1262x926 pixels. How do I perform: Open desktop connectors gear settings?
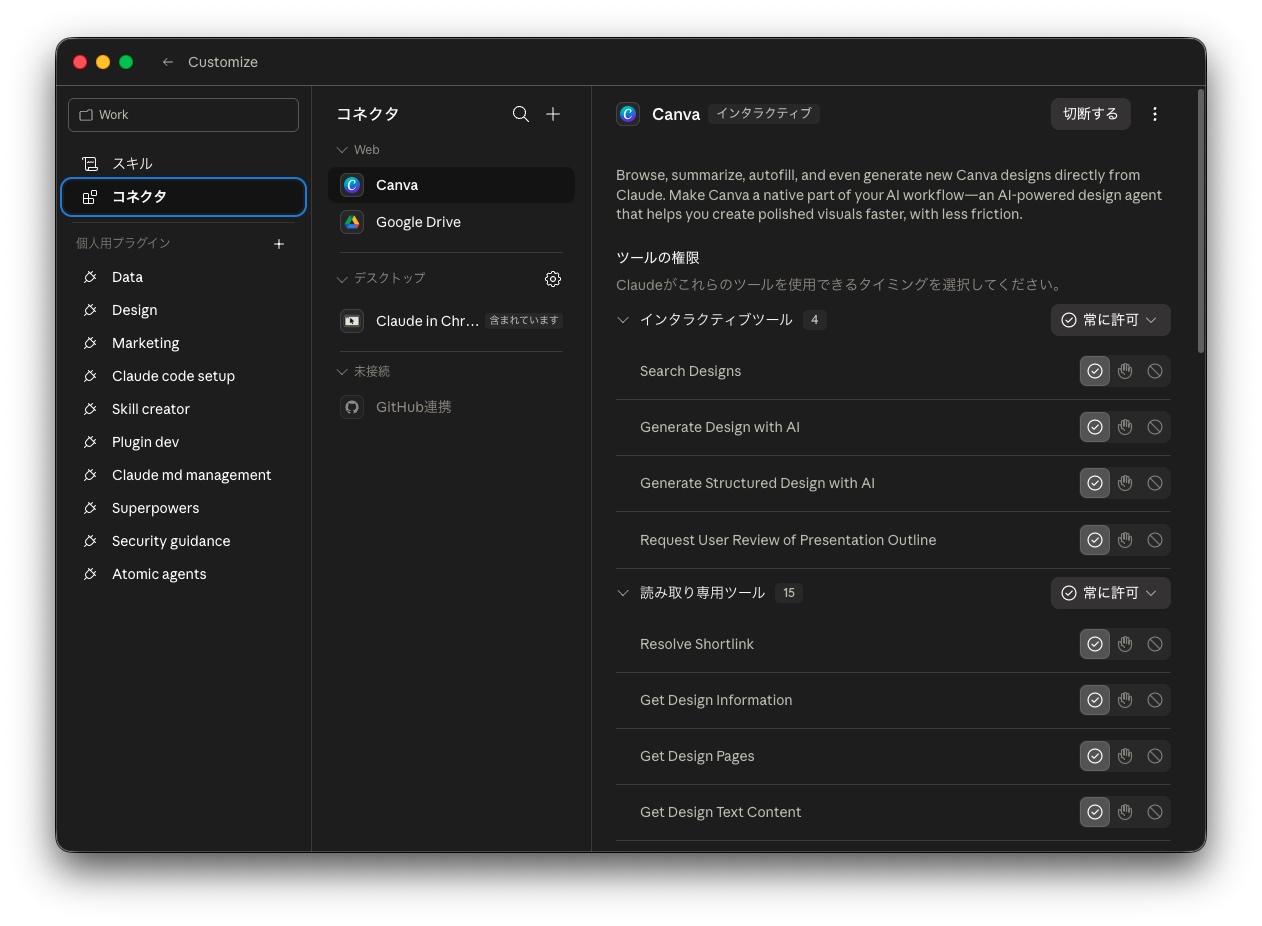point(553,279)
